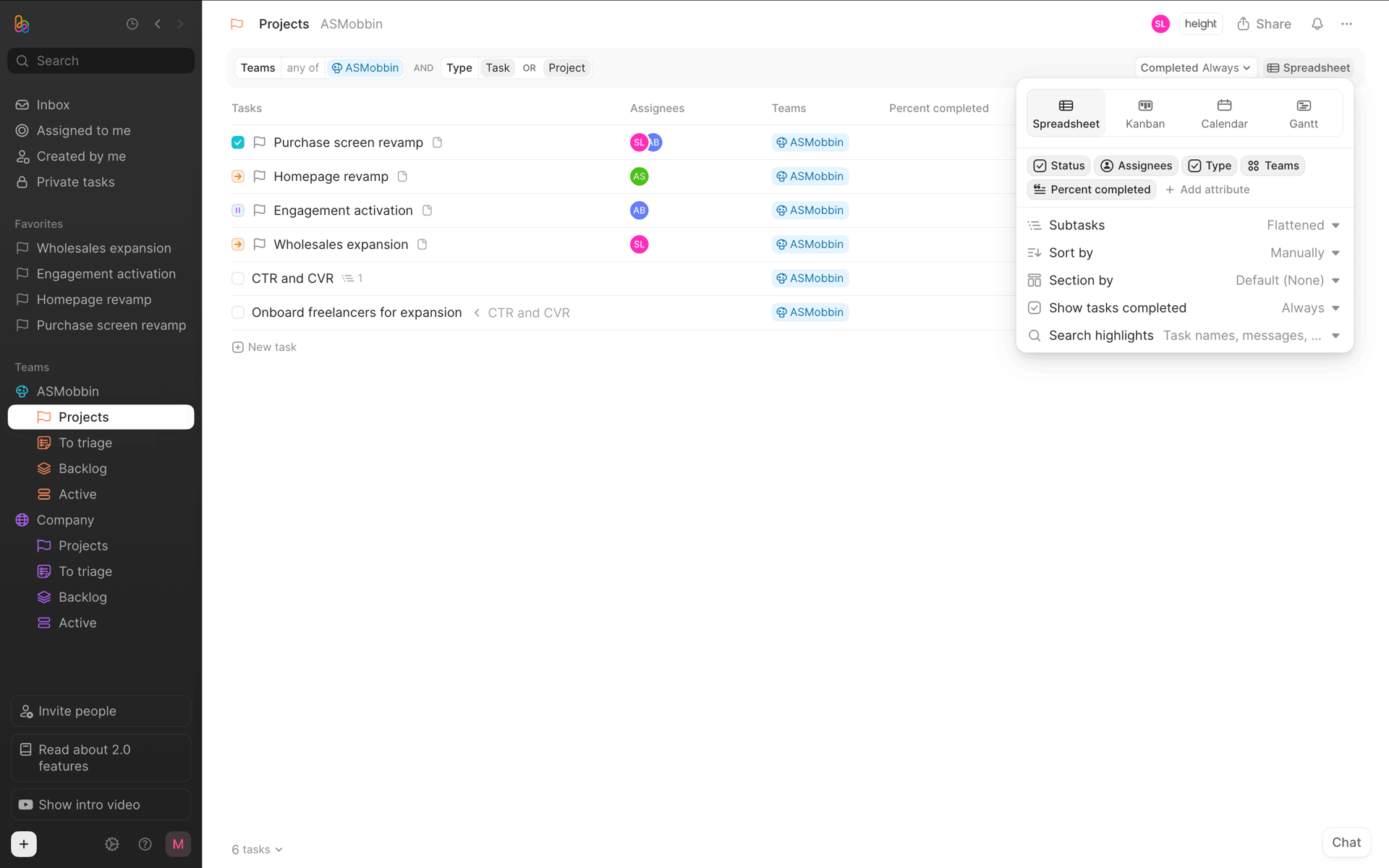Click the parent arrow next to CTR and CVR
The width and height of the screenshot is (1389, 868).
click(x=477, y=312)
